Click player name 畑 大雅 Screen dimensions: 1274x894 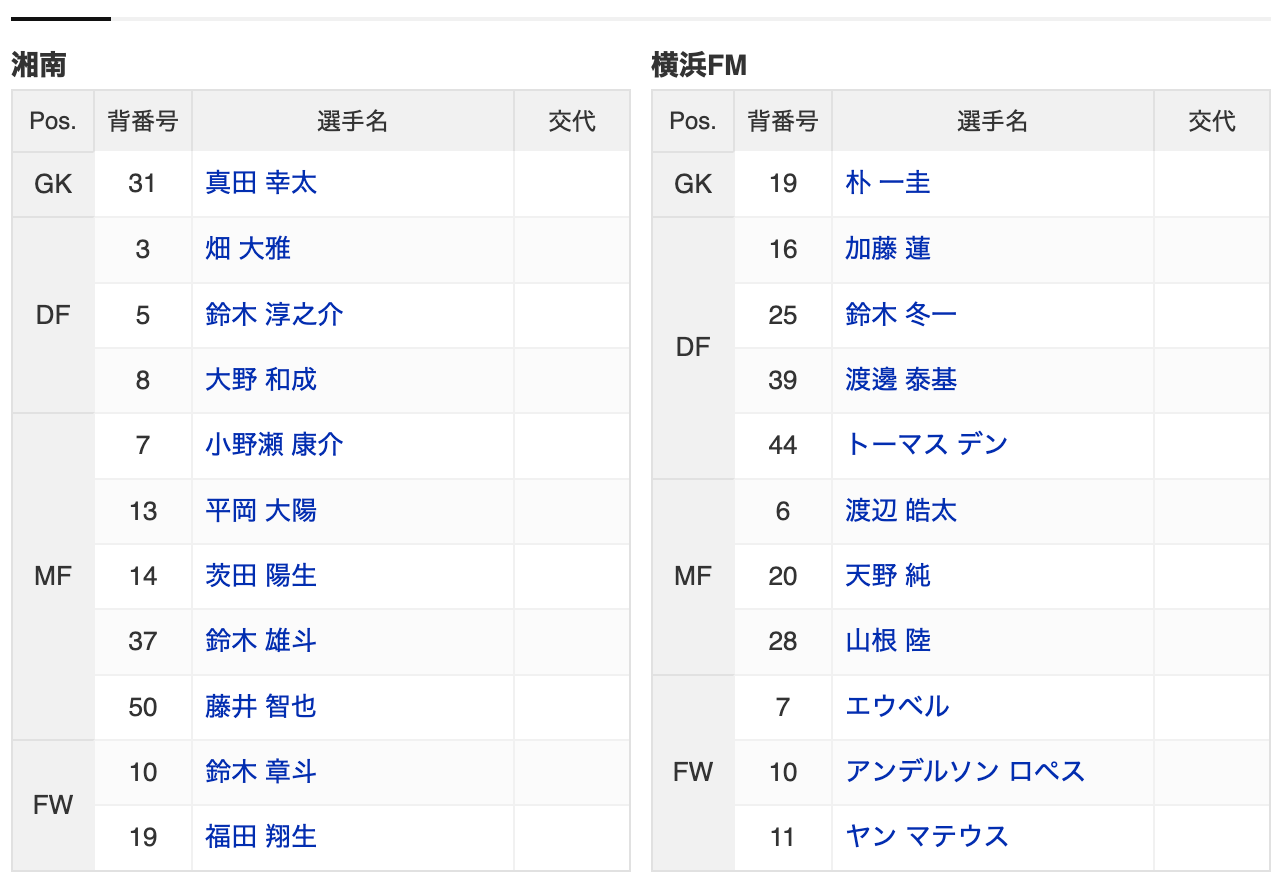pyautogui.click(x=248, y=248)
